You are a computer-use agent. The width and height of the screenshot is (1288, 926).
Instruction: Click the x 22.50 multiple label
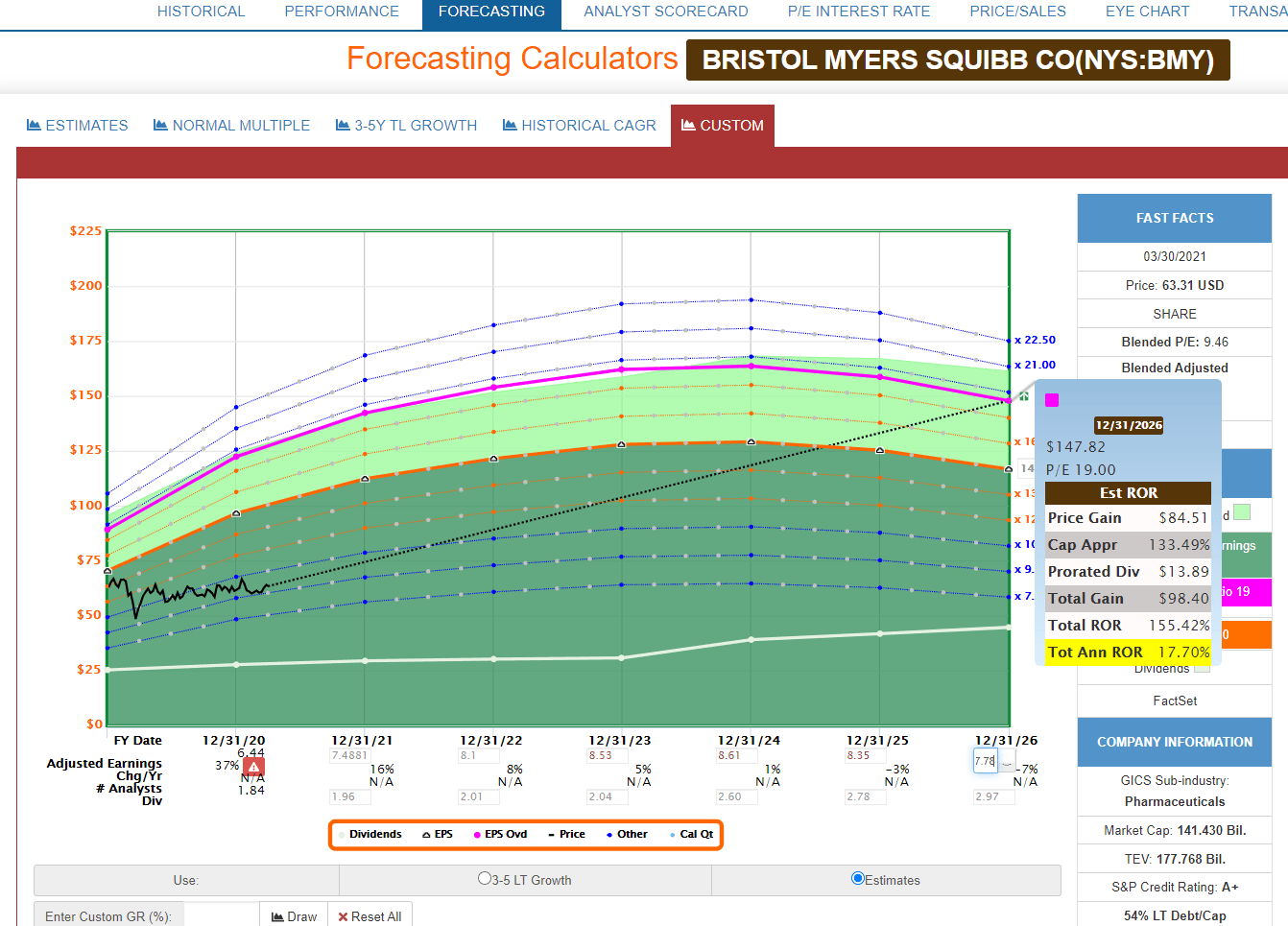point(1036,340)
